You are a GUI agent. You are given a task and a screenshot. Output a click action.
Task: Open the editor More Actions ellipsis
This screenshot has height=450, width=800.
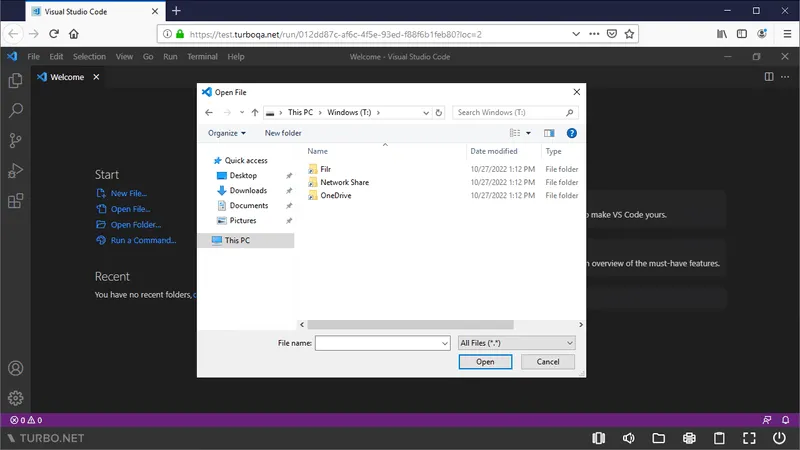pos(785,77)
